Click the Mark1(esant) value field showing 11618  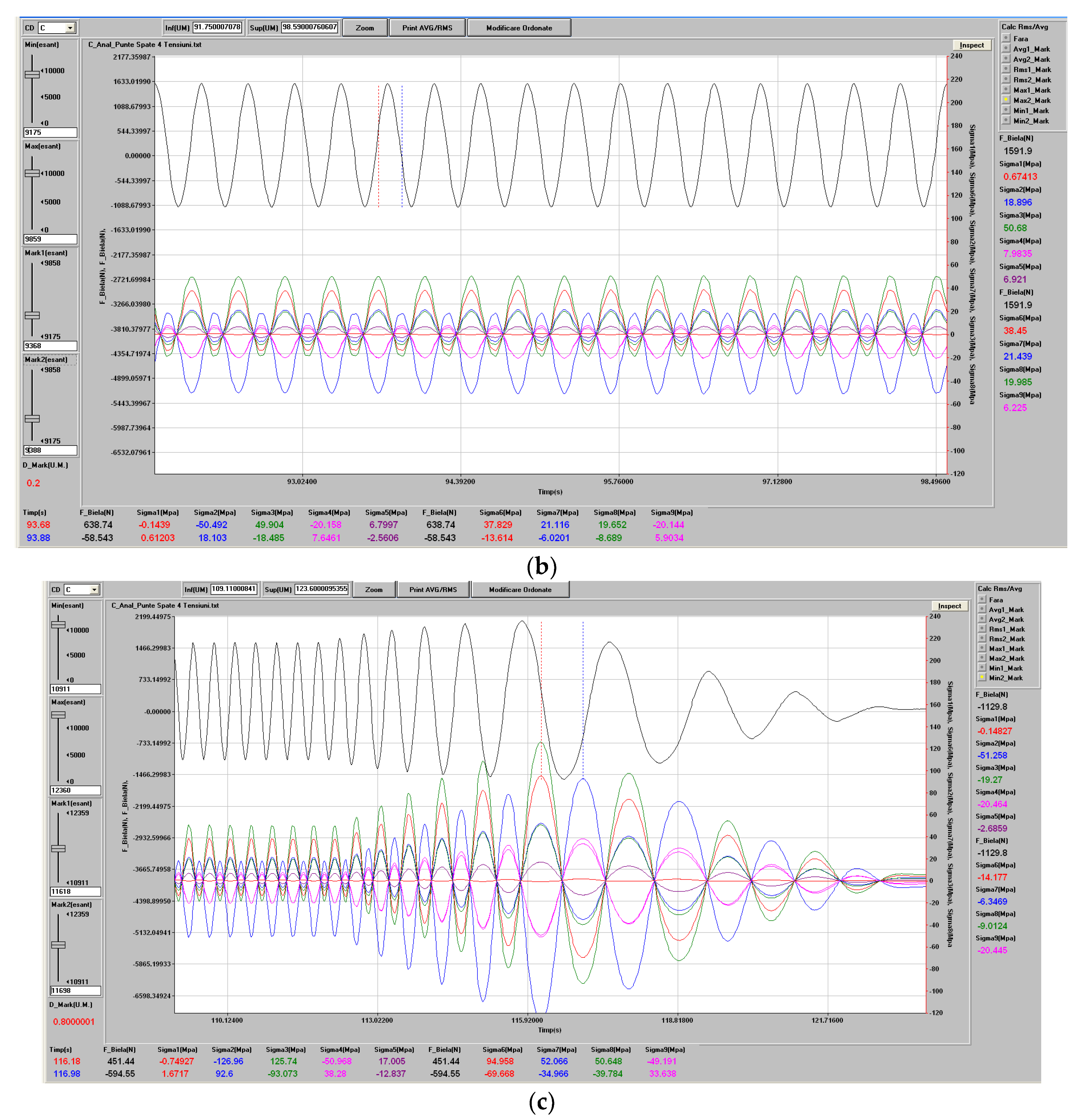click(x=75, y=892)
